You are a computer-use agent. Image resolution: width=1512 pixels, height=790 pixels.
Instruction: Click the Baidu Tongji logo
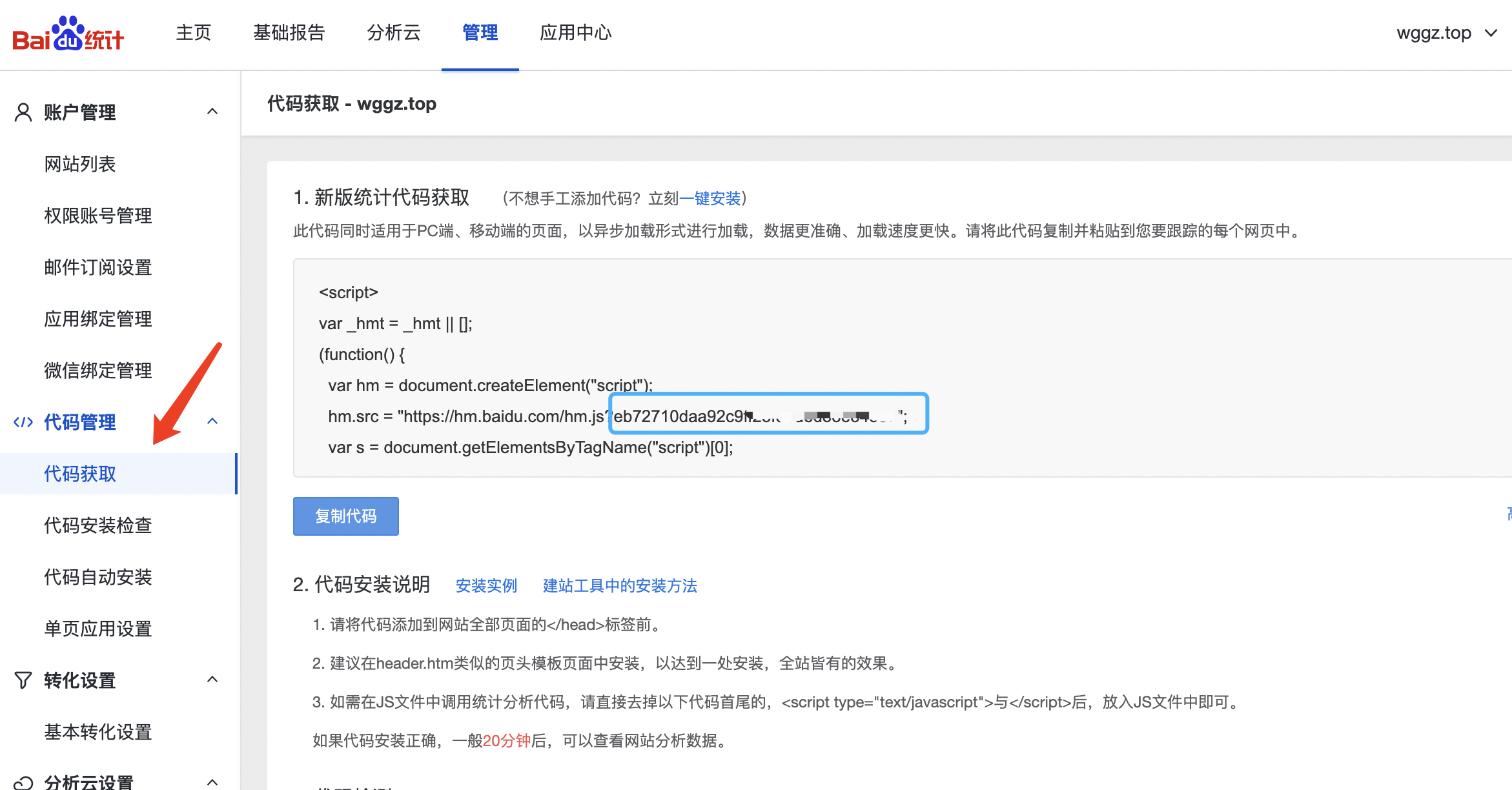[68, 34]
